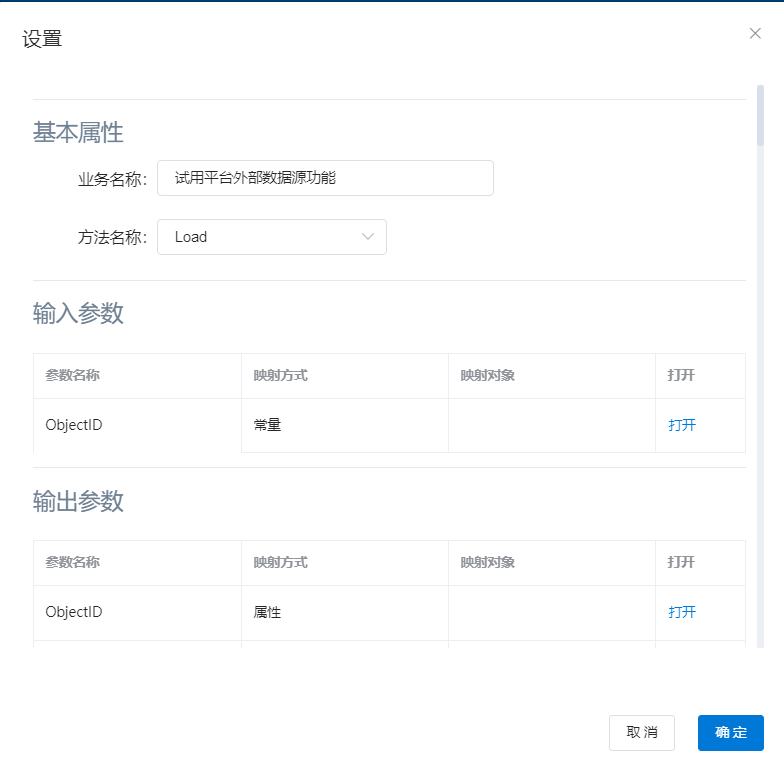
Task: Click empty 映射对象 cell in 输入参数 row
Action: [551, 425]
